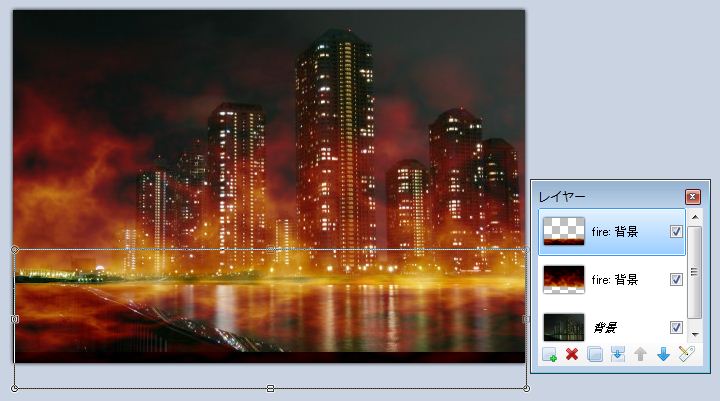Hide the italic 背景 background layer
720x401 pixels.
pos(676,327)
